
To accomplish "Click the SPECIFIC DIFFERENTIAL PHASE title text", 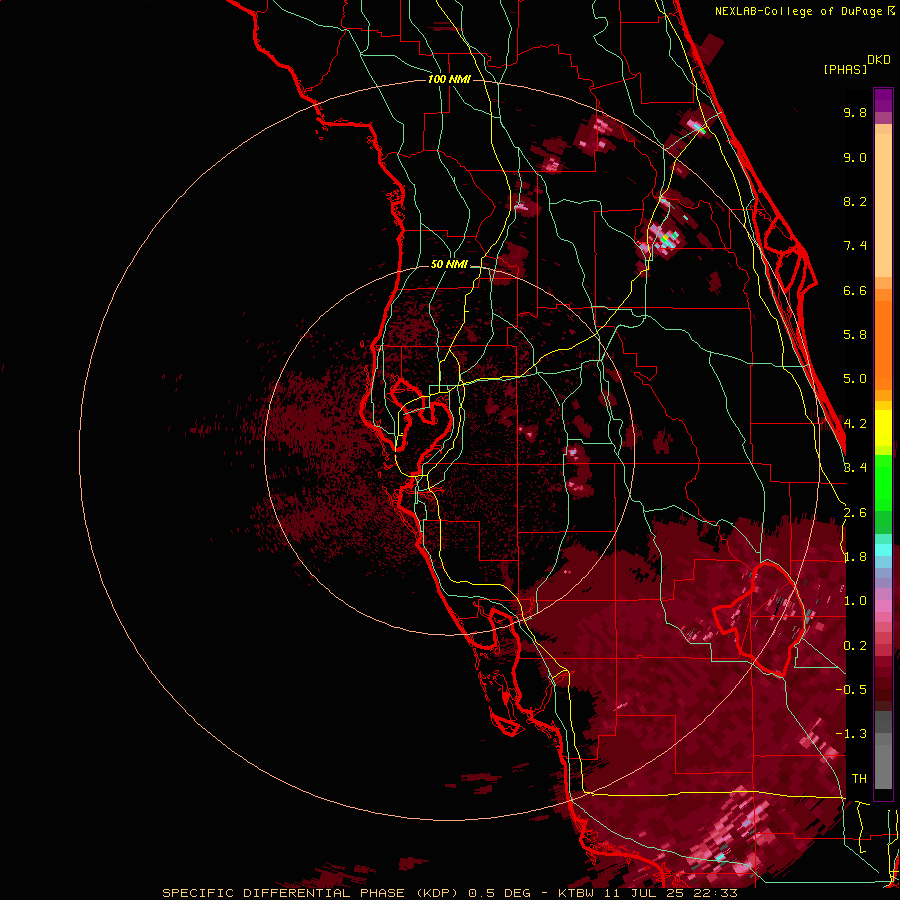I will [x=283, y=893].
